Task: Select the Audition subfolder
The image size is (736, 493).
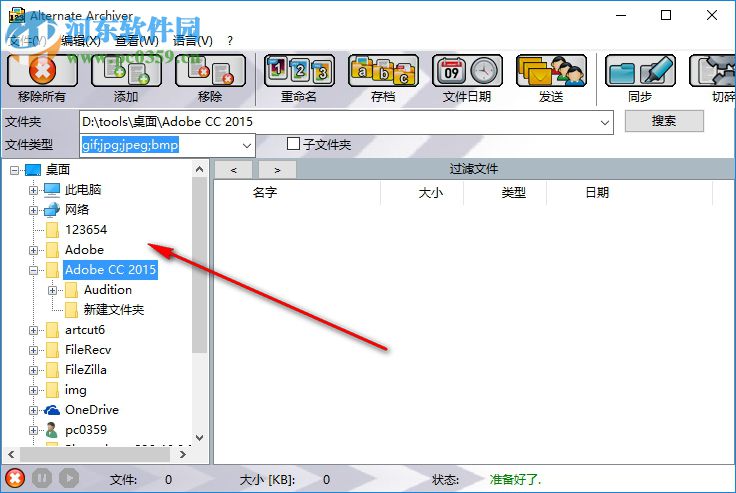Action: (x=108, y=290)
